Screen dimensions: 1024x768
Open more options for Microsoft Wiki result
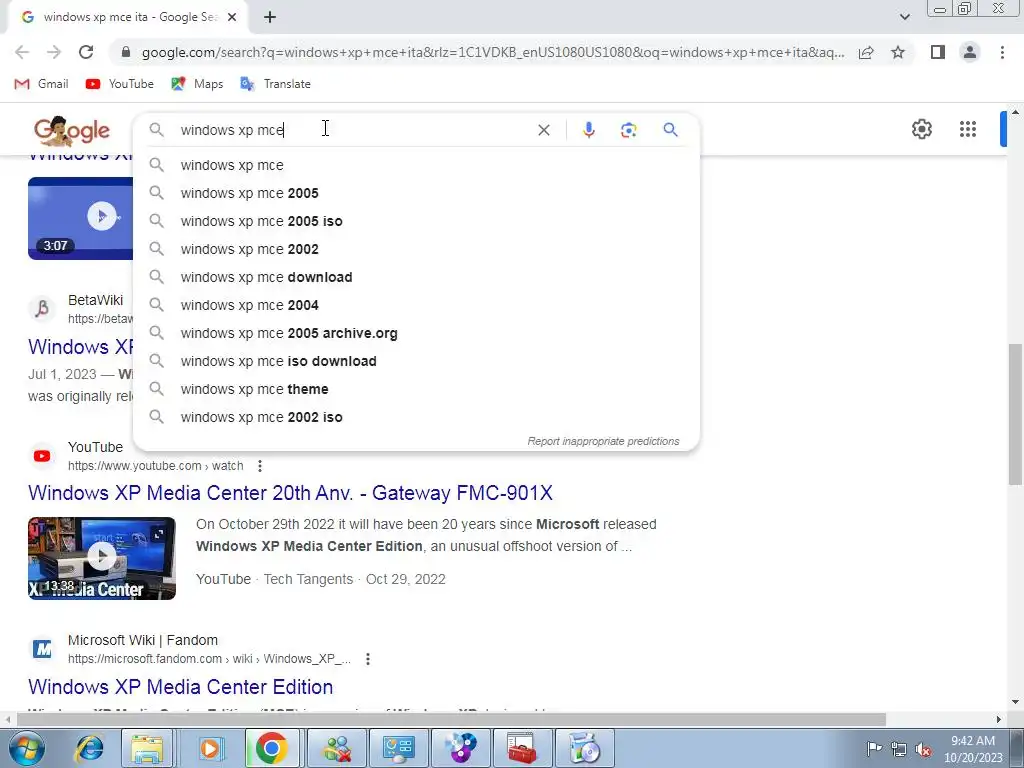[368, 659]
